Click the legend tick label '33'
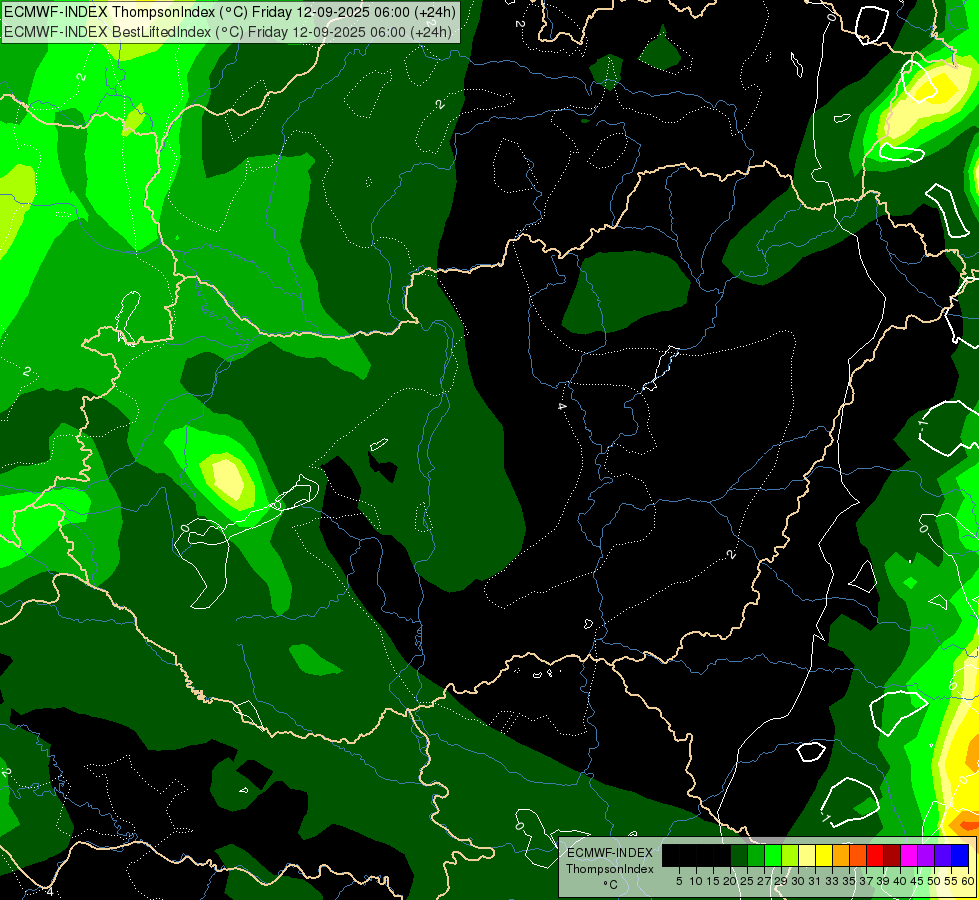This screenshot has width=979, height=900. [832, 881]
